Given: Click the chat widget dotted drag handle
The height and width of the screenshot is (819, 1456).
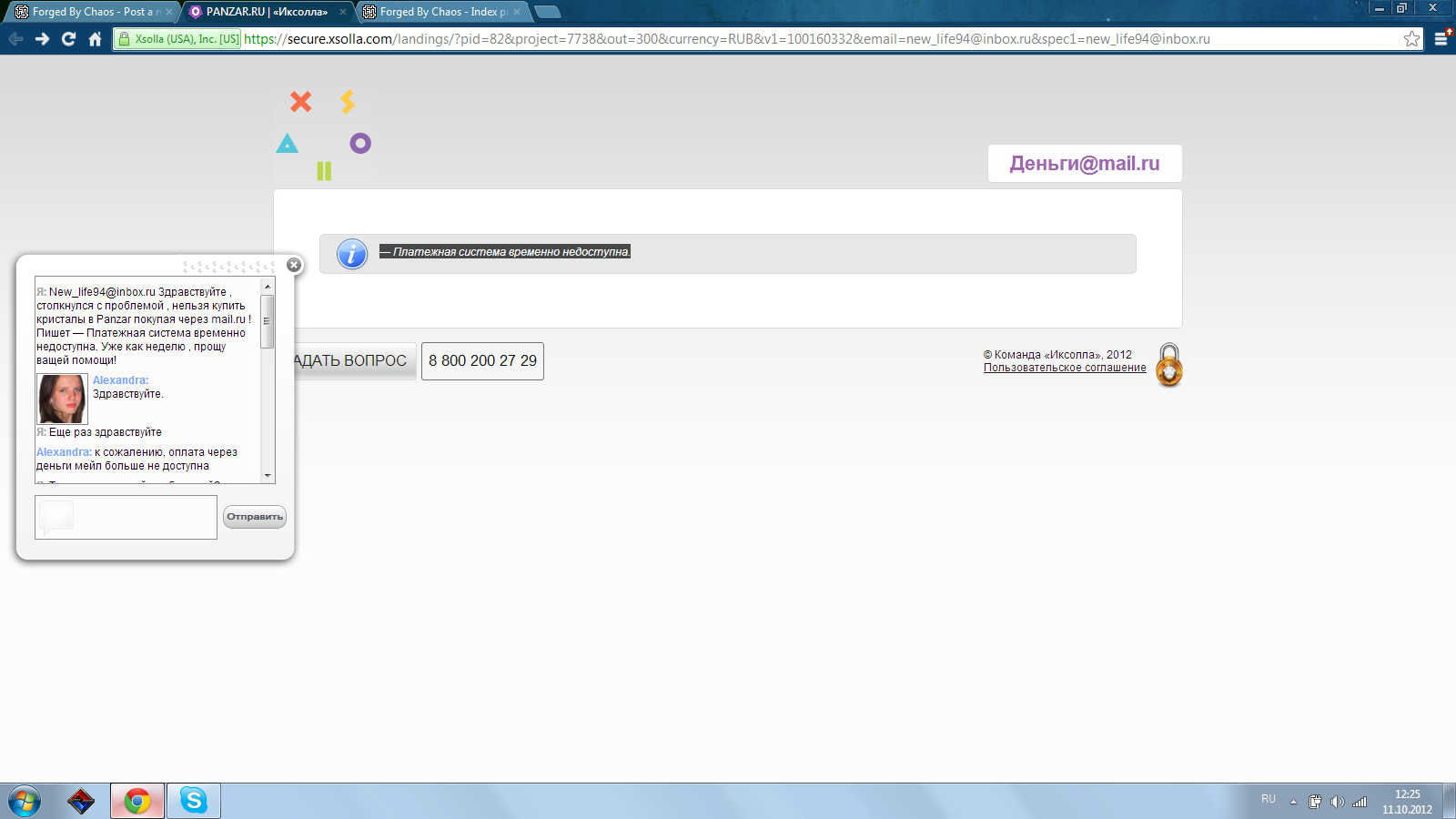Looking at the screenshot, I should pyautogui.click(x=229, y=267).
